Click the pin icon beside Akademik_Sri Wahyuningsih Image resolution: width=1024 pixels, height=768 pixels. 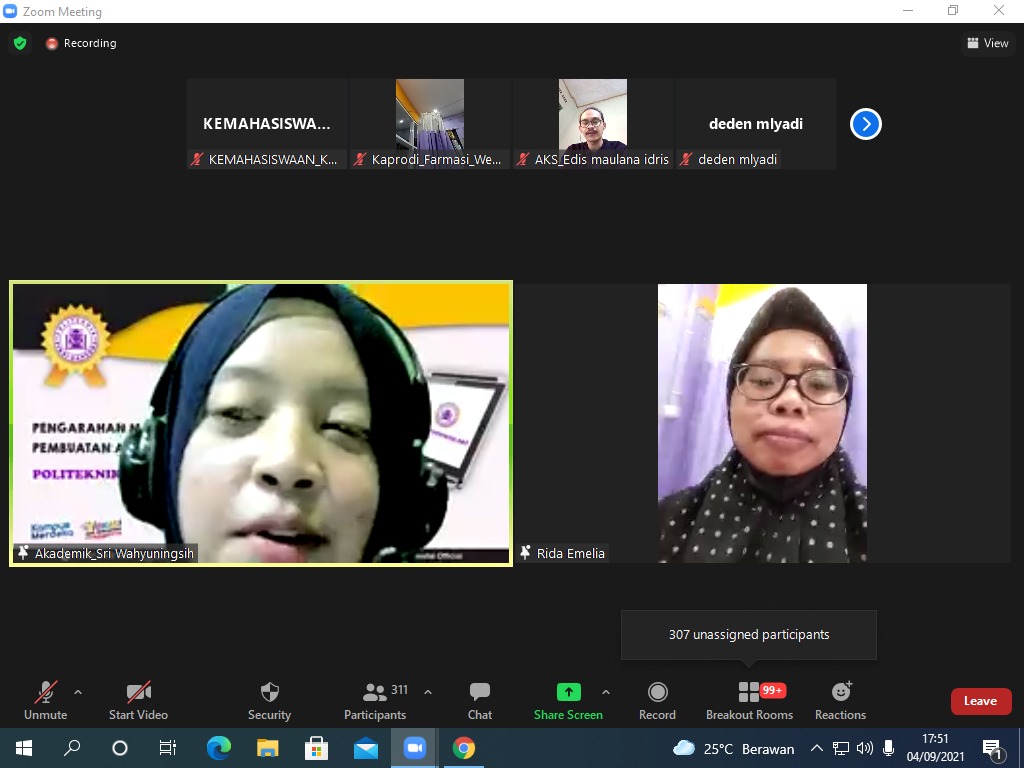pos(23,553)
